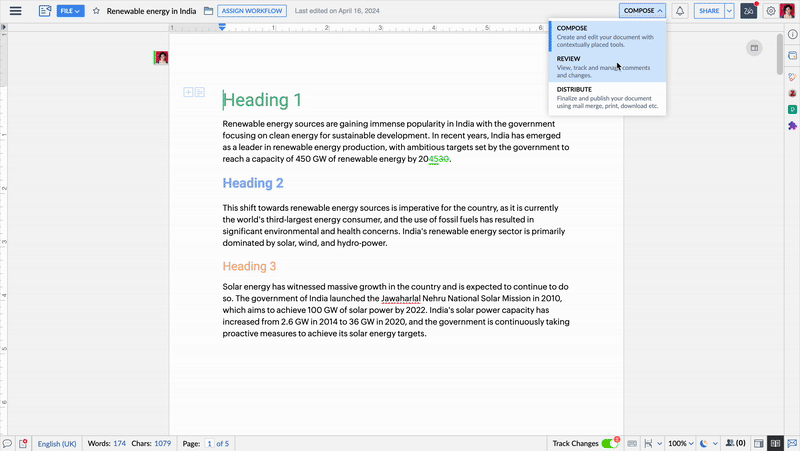
Task: Open the settings gear icon
Action: pyautogui.click(x=771, y=11)
